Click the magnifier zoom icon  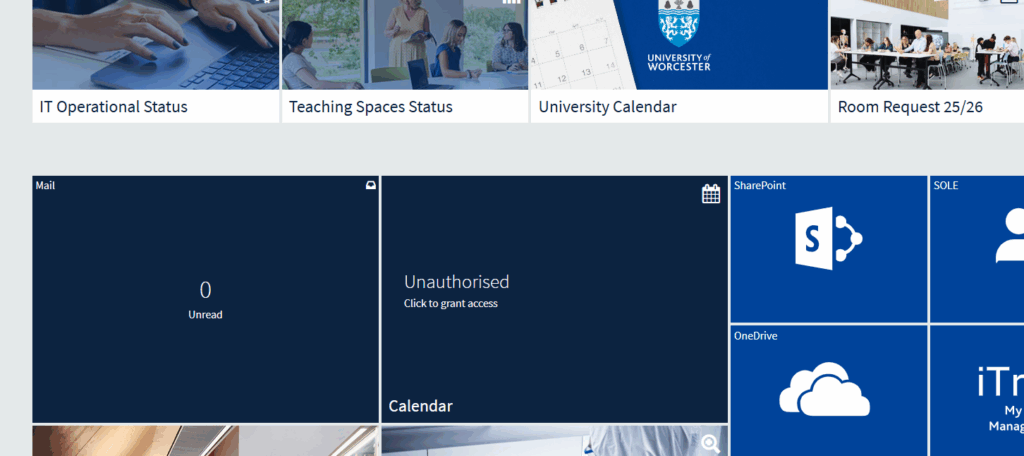pos(711,444)
